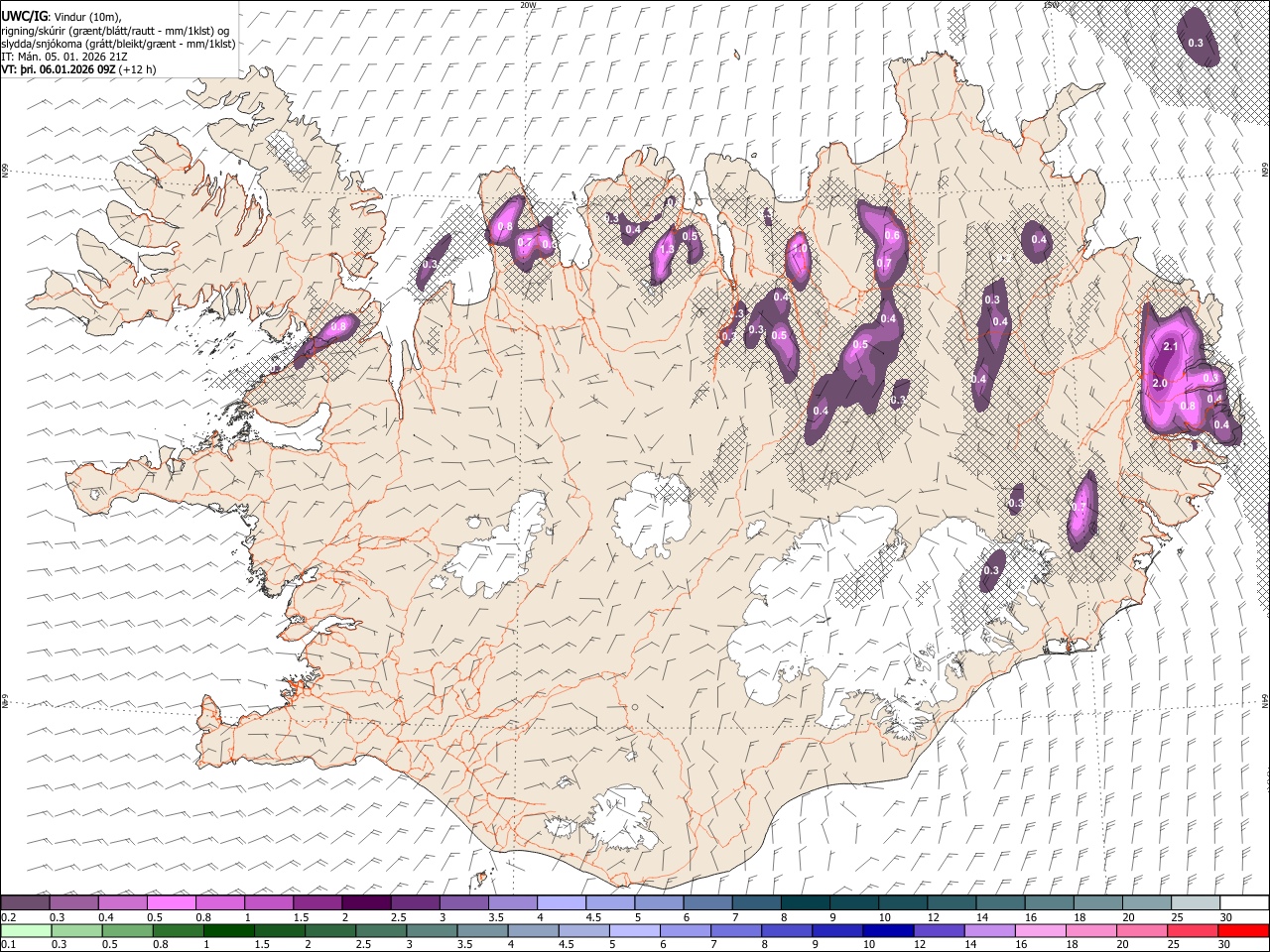Pick the light blue upper swatch between 4 and 4.5
Viewport: 1270px width, 952px height.
pyautogui.click(x=562, y=903)
